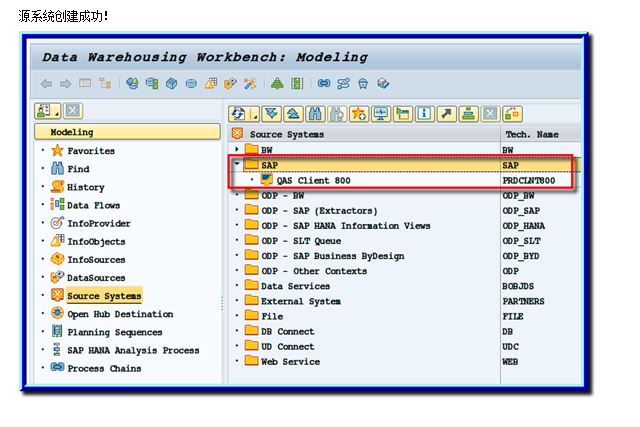Select ODP - SAP HANA Information Views folder
The width and height of the screenshot is (640, 427).
coord(346,225)
